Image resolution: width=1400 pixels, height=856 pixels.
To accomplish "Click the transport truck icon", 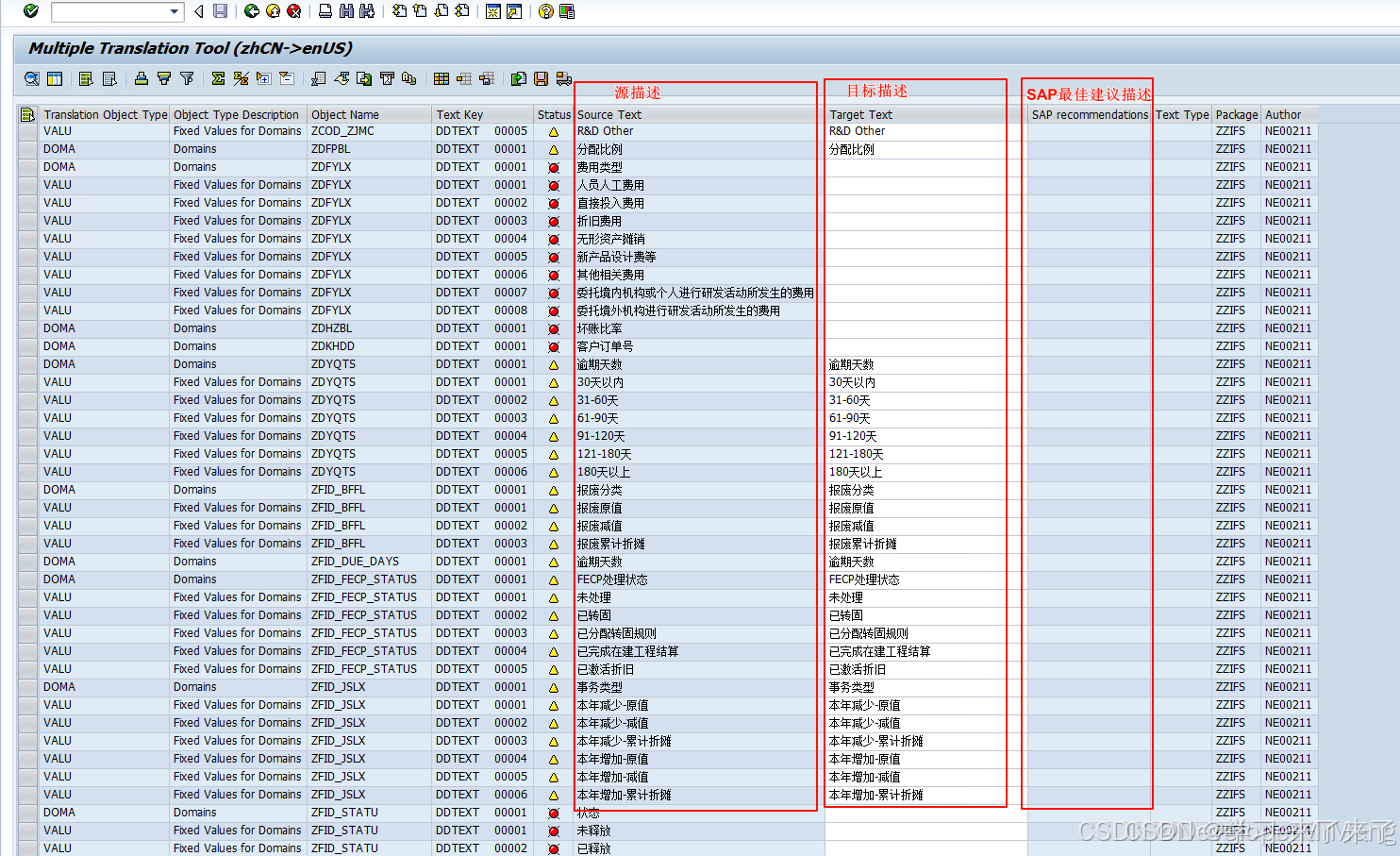I will click(x=564, y=78).
